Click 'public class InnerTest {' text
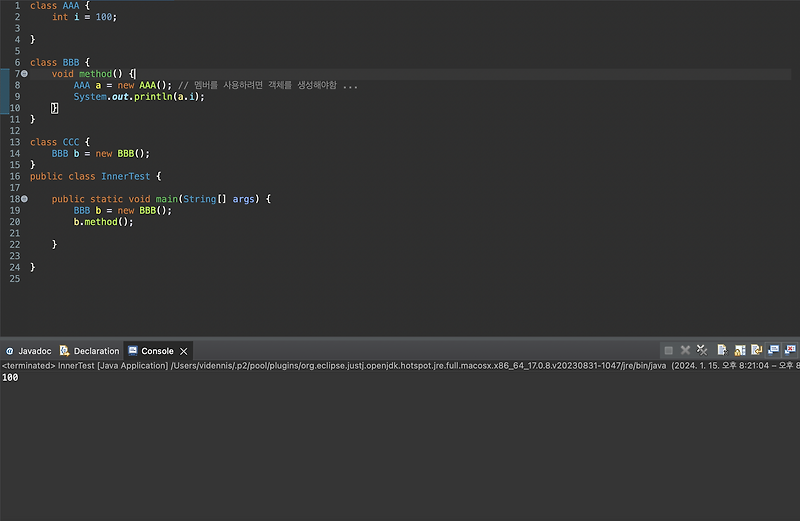Image resolution: width=800 pixels, height=521 pixels. pyautogui.click(x=95, y=177)
